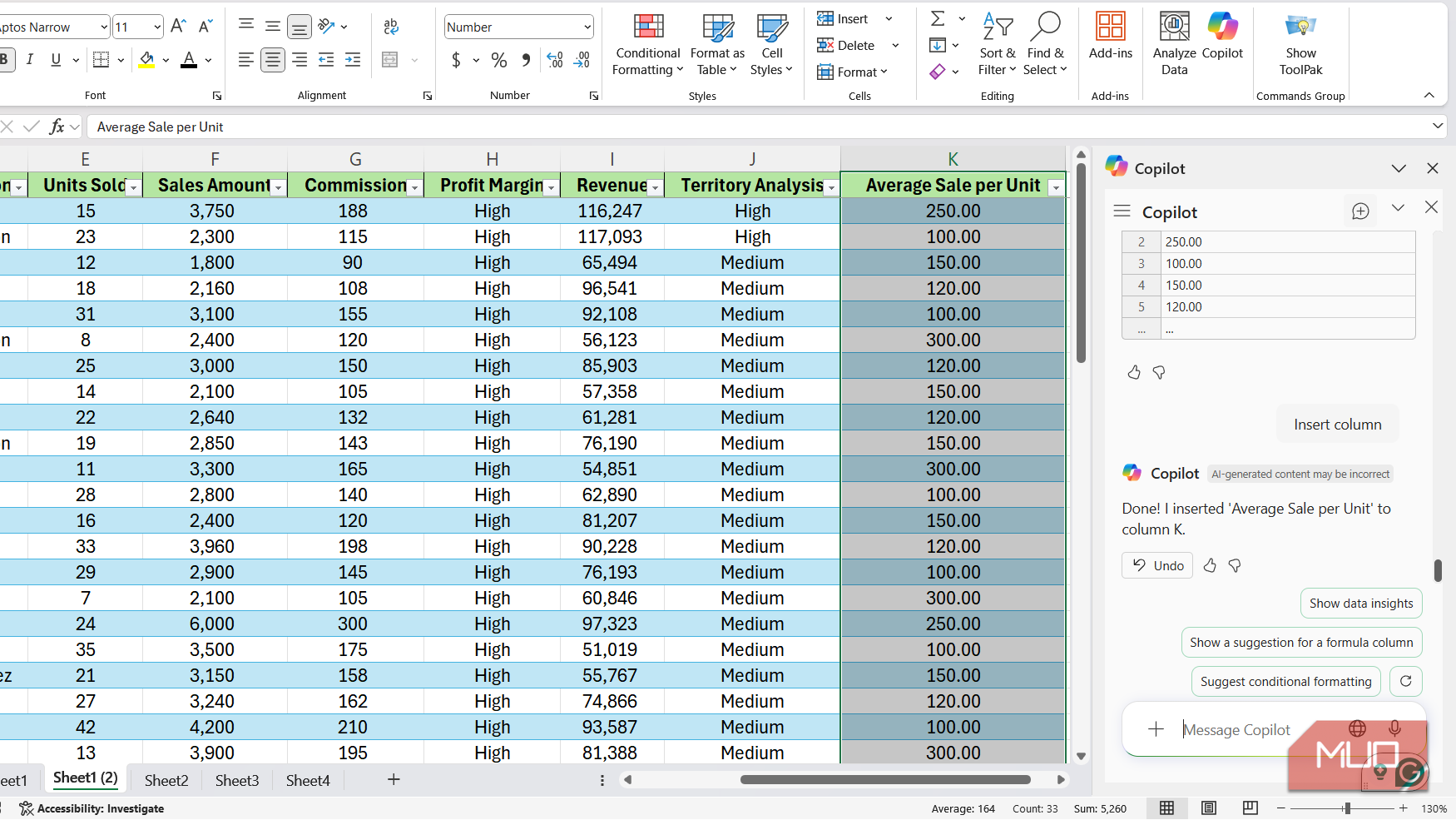1456x820 pixels.
Task: Open Cell Styles gallery
Action: pos(771,46)
